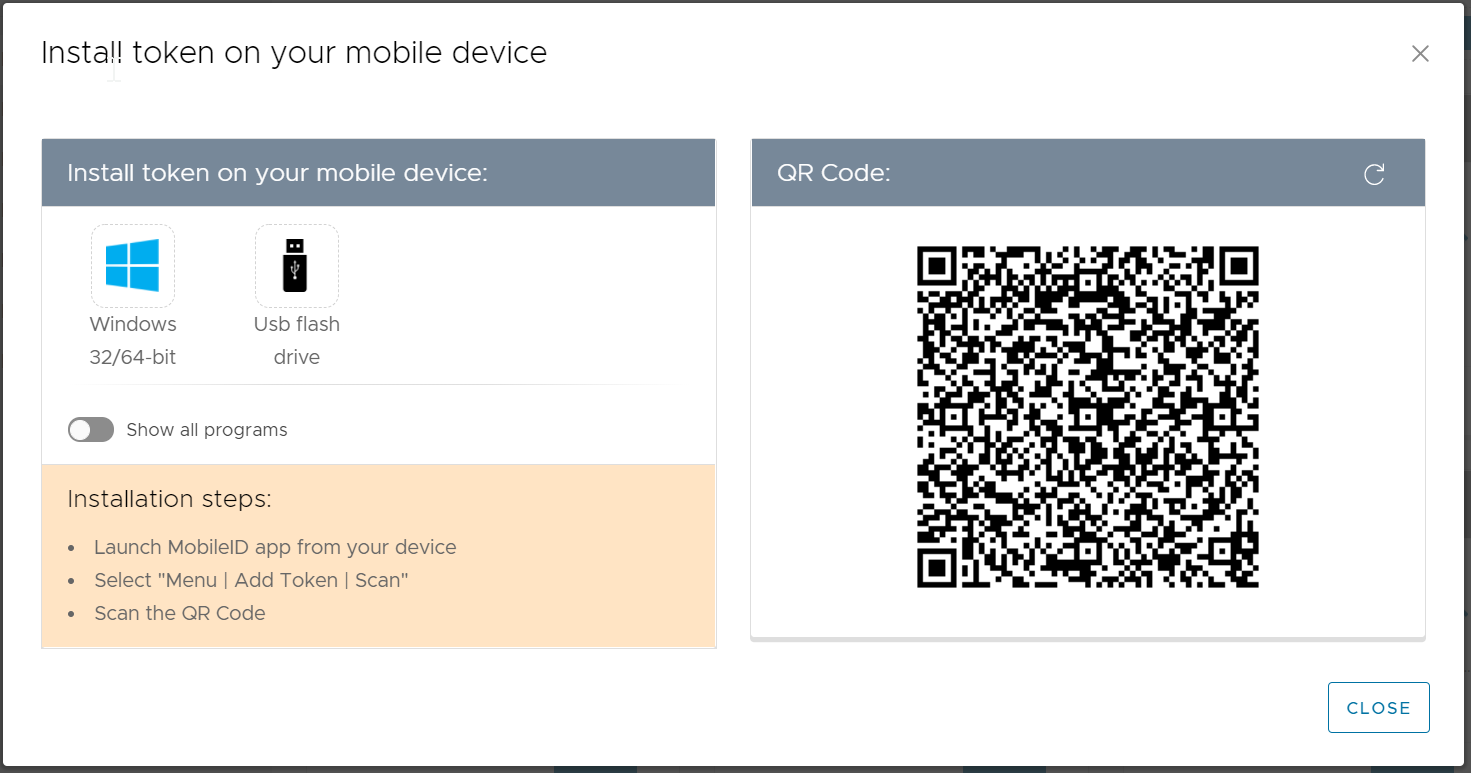This screenshot has width=1471, height=773.
Task: Click the "Menu | Add Token | Scan" step
Action: 251,580
